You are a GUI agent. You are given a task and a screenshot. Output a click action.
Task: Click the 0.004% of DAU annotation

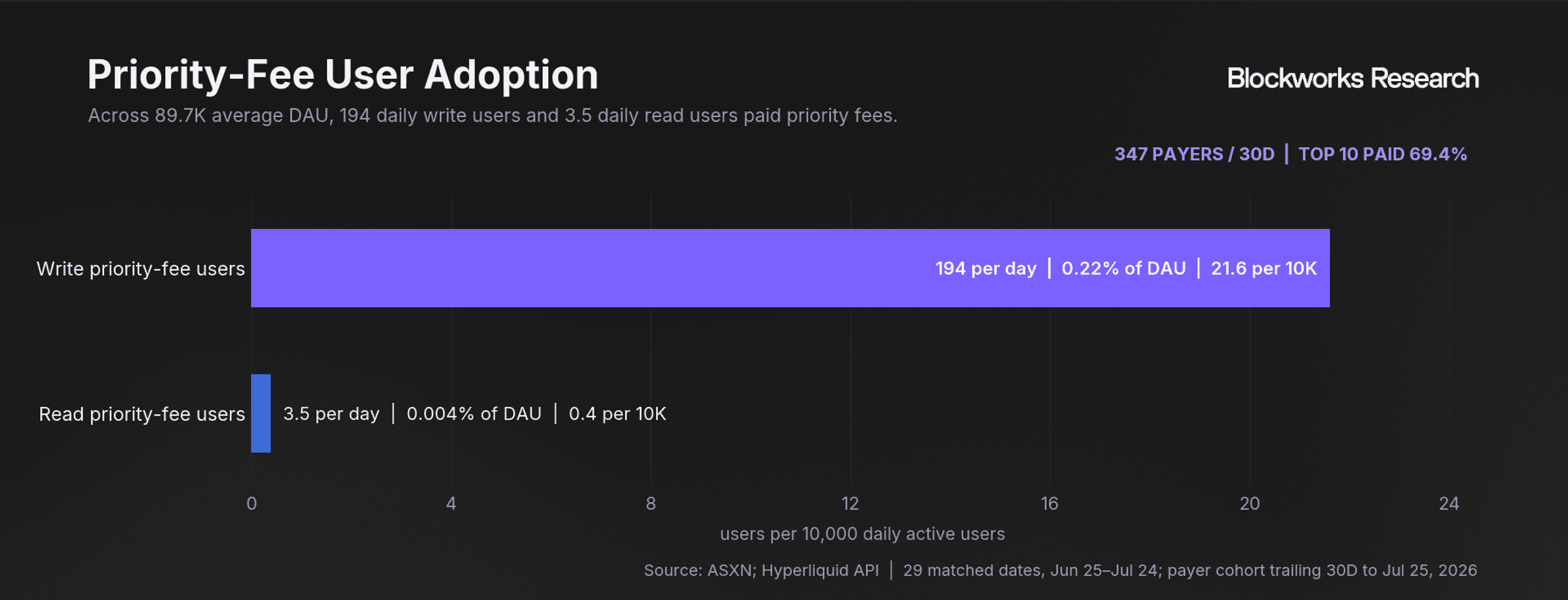(x=474, y=414)
